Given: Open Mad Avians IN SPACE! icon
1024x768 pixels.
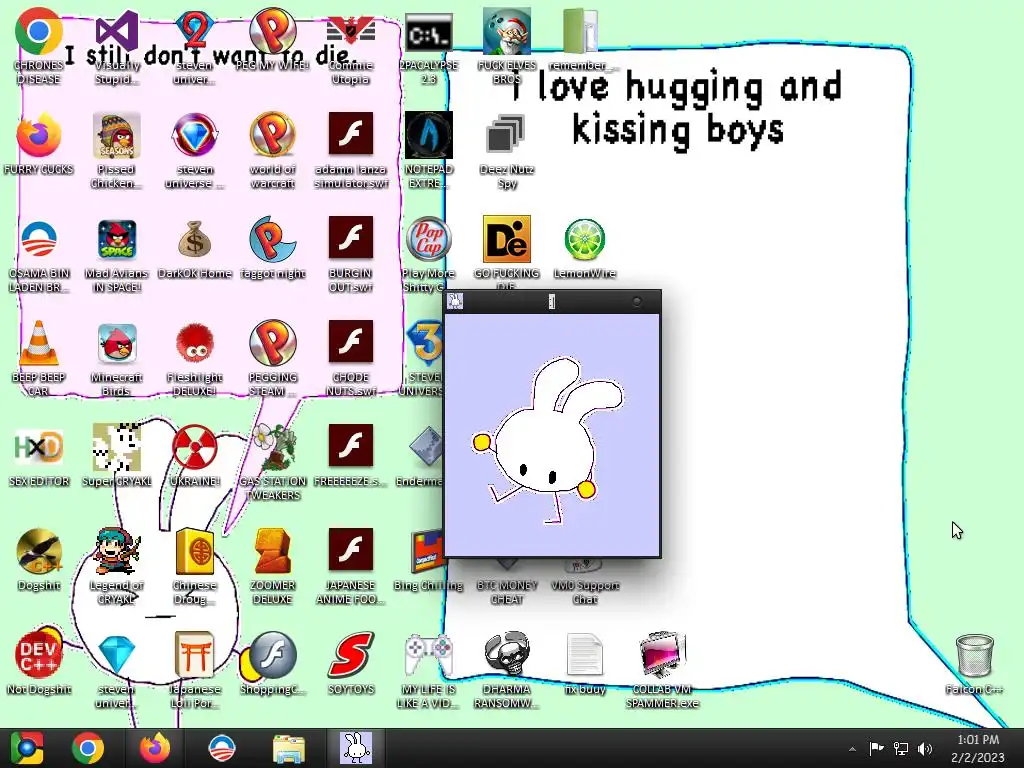Looking at the screenshot, I should 117,239.
